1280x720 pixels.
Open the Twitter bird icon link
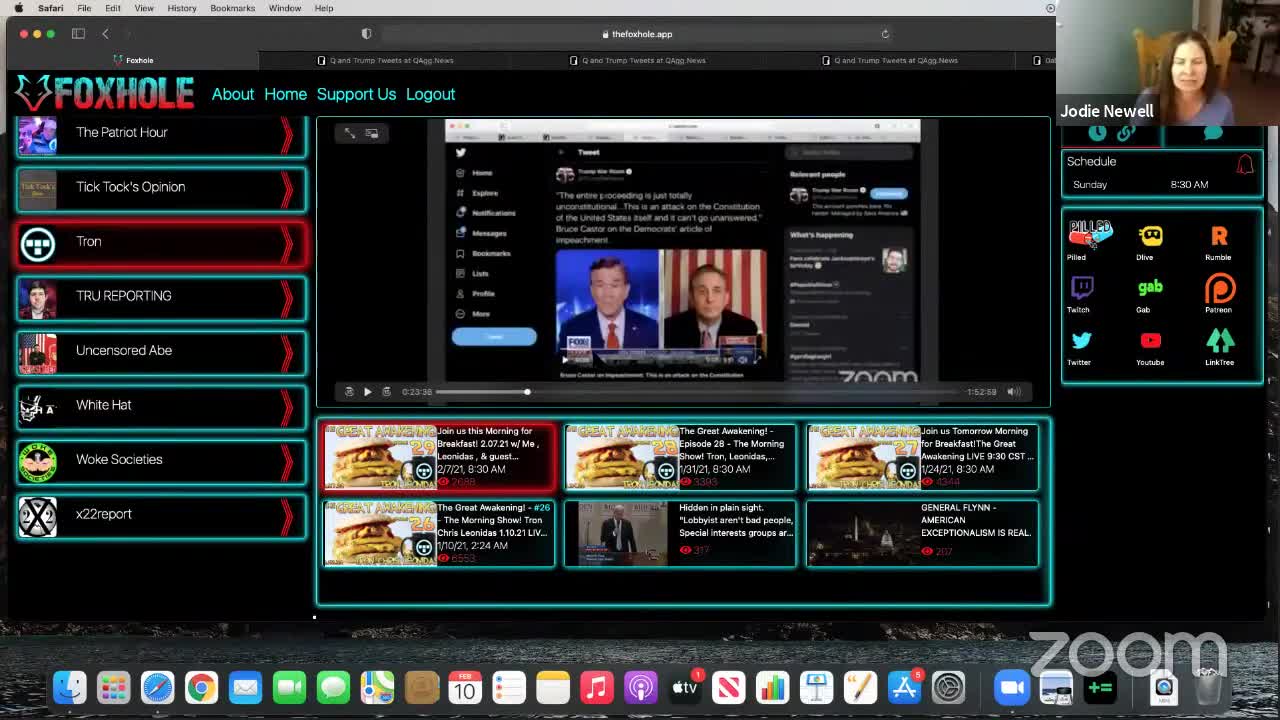(1081, 341)
